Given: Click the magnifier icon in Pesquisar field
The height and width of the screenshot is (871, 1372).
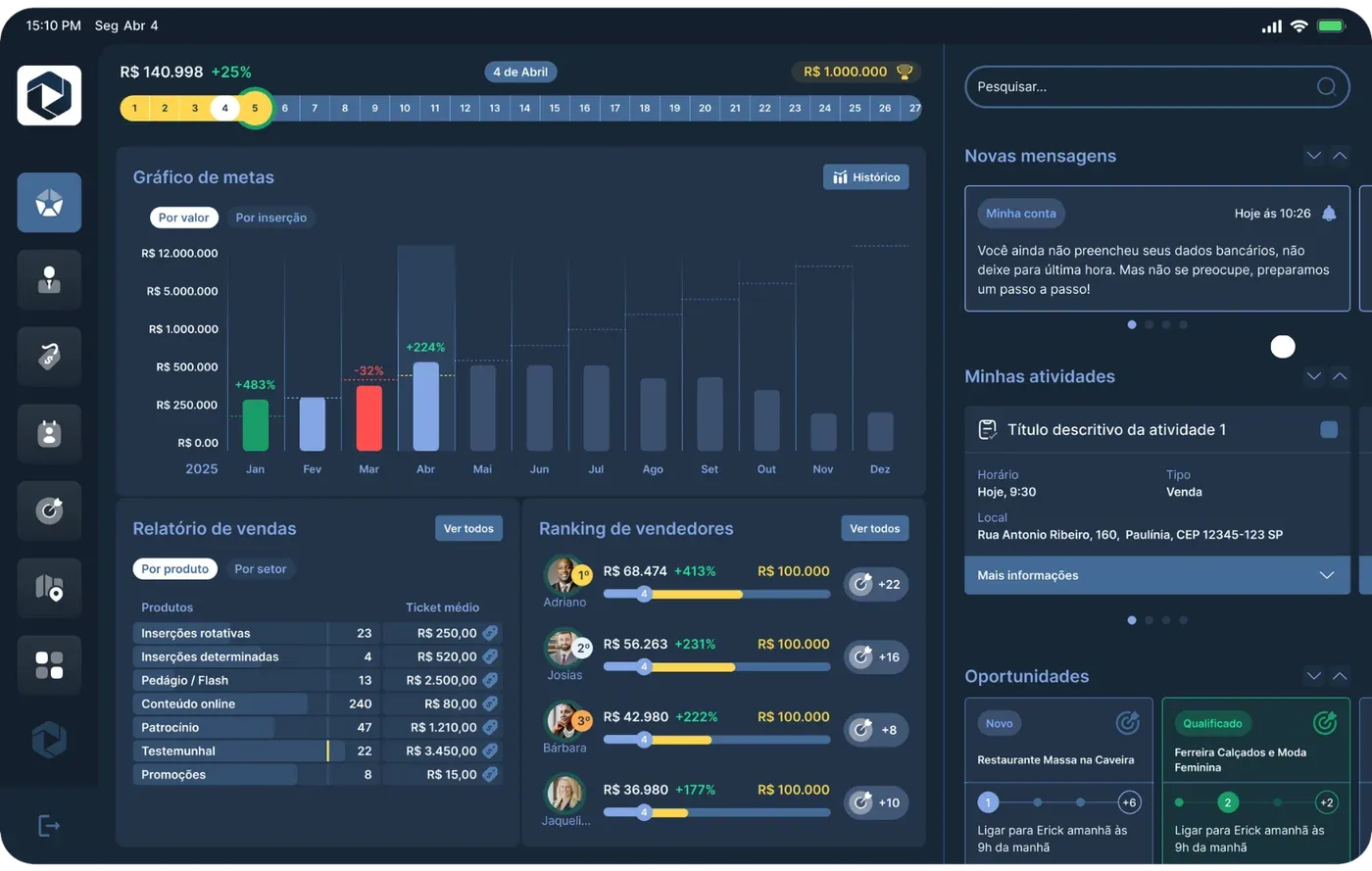Looking at the screenshot, I should [x=1326, y=86].
